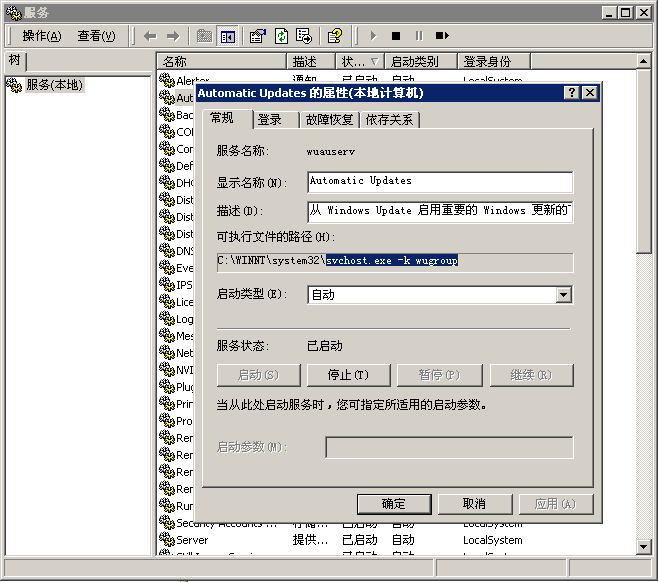Click the Refresh toolbar icon
The height and width of the screenshot is (582, 659).
coord(281,36)
